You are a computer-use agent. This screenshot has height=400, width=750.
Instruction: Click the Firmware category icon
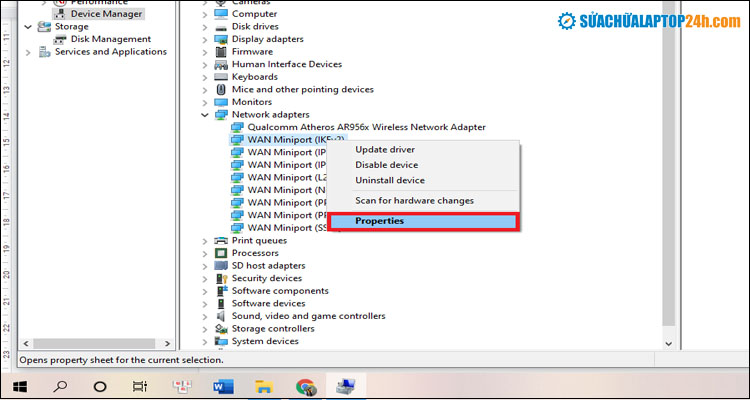pyautogui.click(x=221, y=52)
